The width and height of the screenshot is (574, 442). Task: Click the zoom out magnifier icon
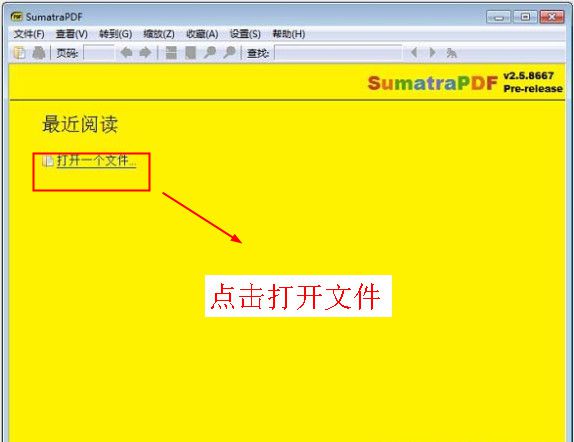(x=210, y=53)
